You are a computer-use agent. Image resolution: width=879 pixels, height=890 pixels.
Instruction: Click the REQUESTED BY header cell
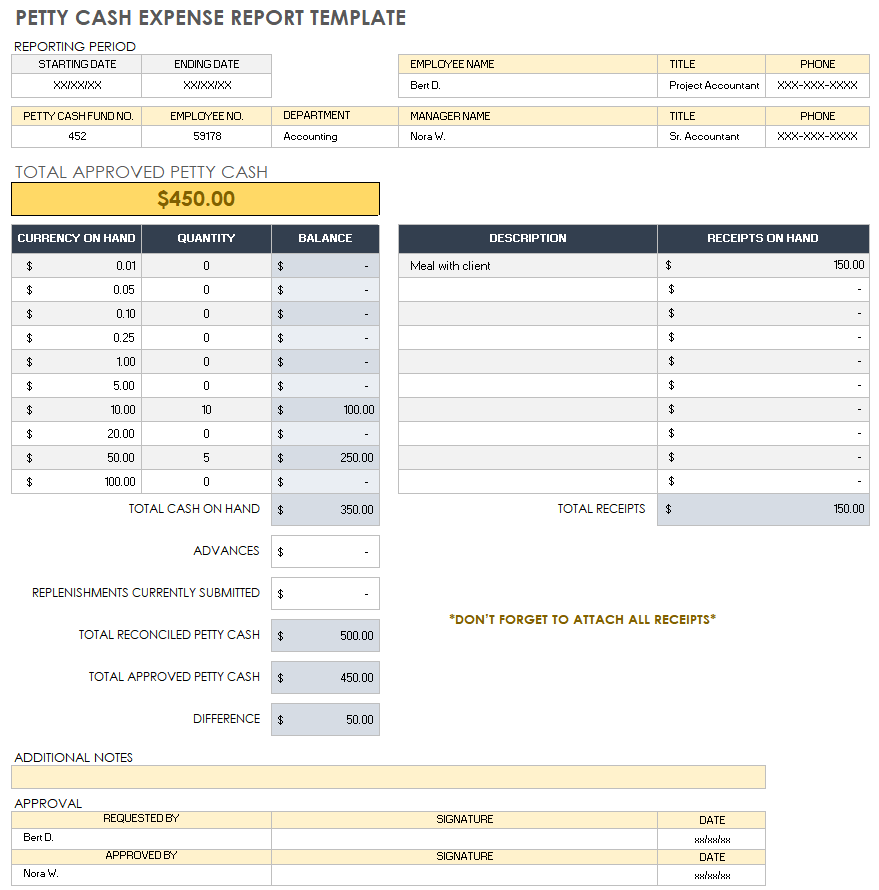click(141, 819)
